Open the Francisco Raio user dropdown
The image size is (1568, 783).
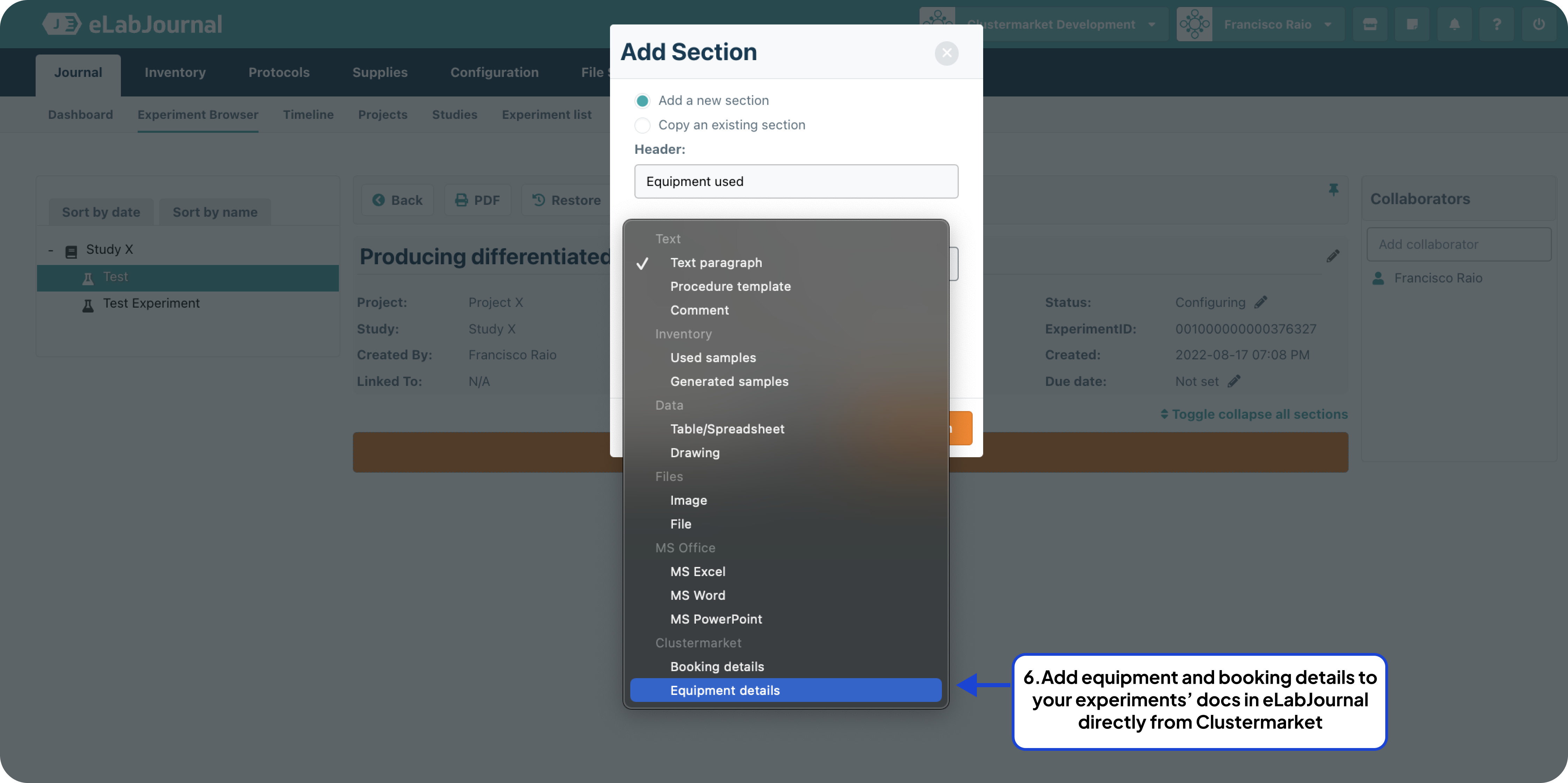(x=1260, y=24)
